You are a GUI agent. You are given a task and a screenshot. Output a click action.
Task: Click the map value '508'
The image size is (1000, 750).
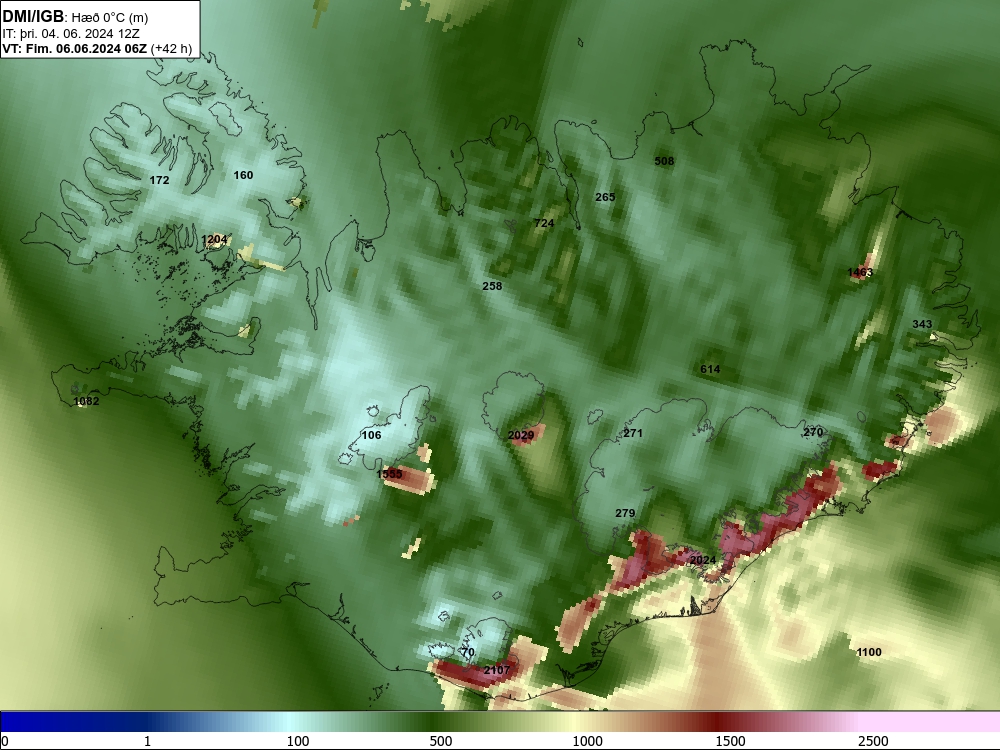[664, 161]
